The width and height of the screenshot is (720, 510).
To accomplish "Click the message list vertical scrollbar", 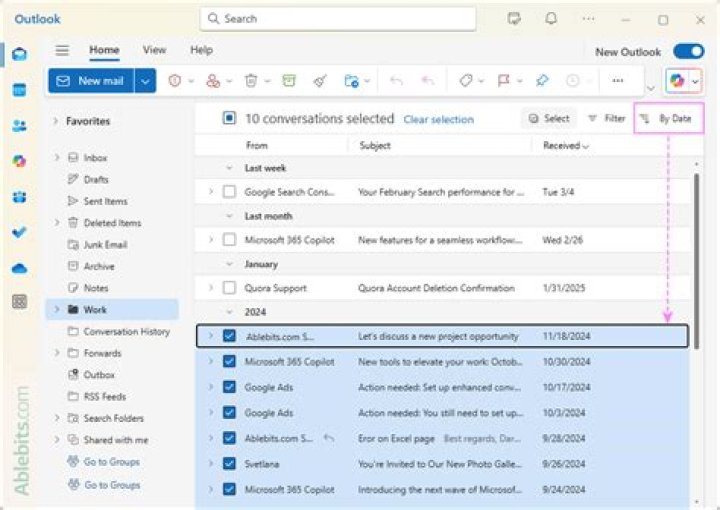I will click(x=697, y=261).
